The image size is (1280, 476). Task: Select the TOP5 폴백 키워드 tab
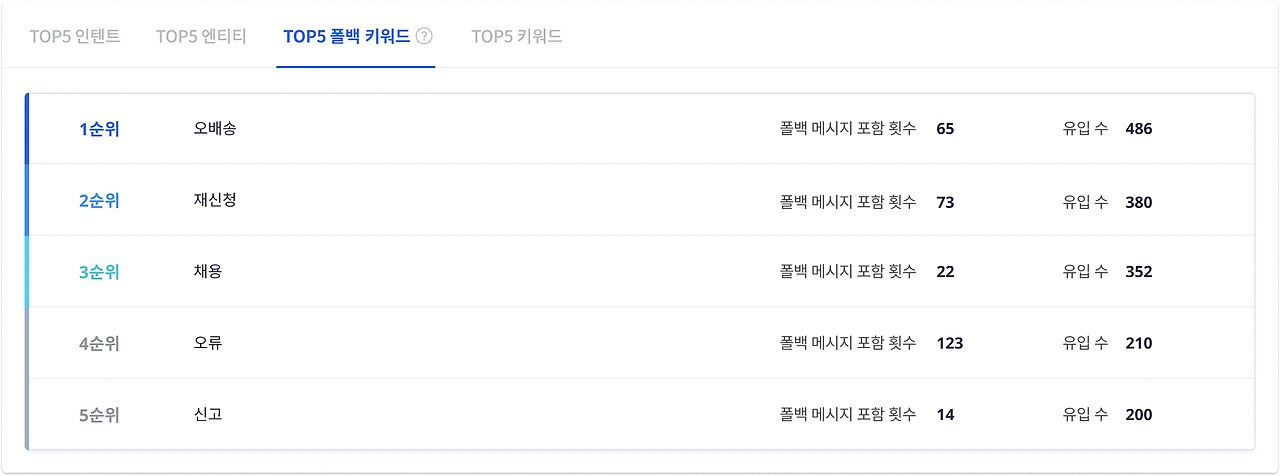coord(346,37)
